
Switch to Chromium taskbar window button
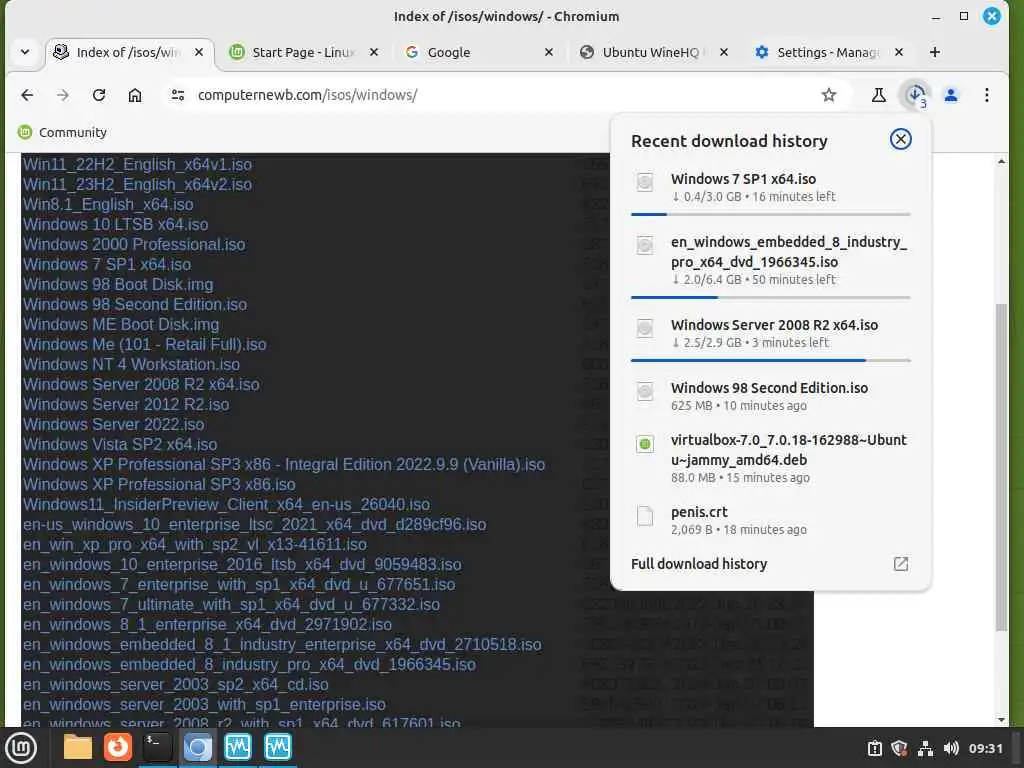coord(197,748)
